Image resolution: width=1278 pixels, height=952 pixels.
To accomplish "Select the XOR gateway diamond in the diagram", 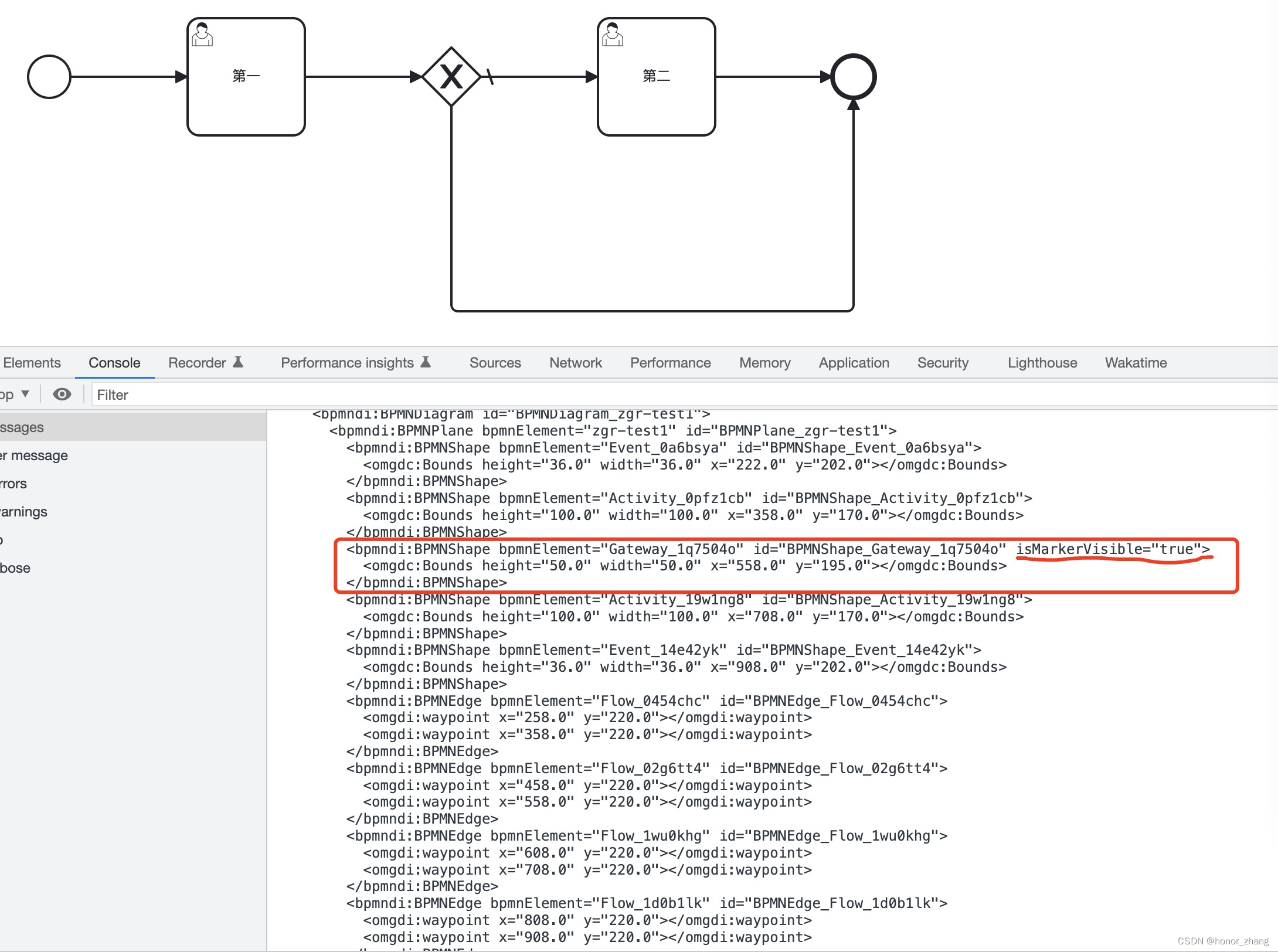I will tap(451, 75).
